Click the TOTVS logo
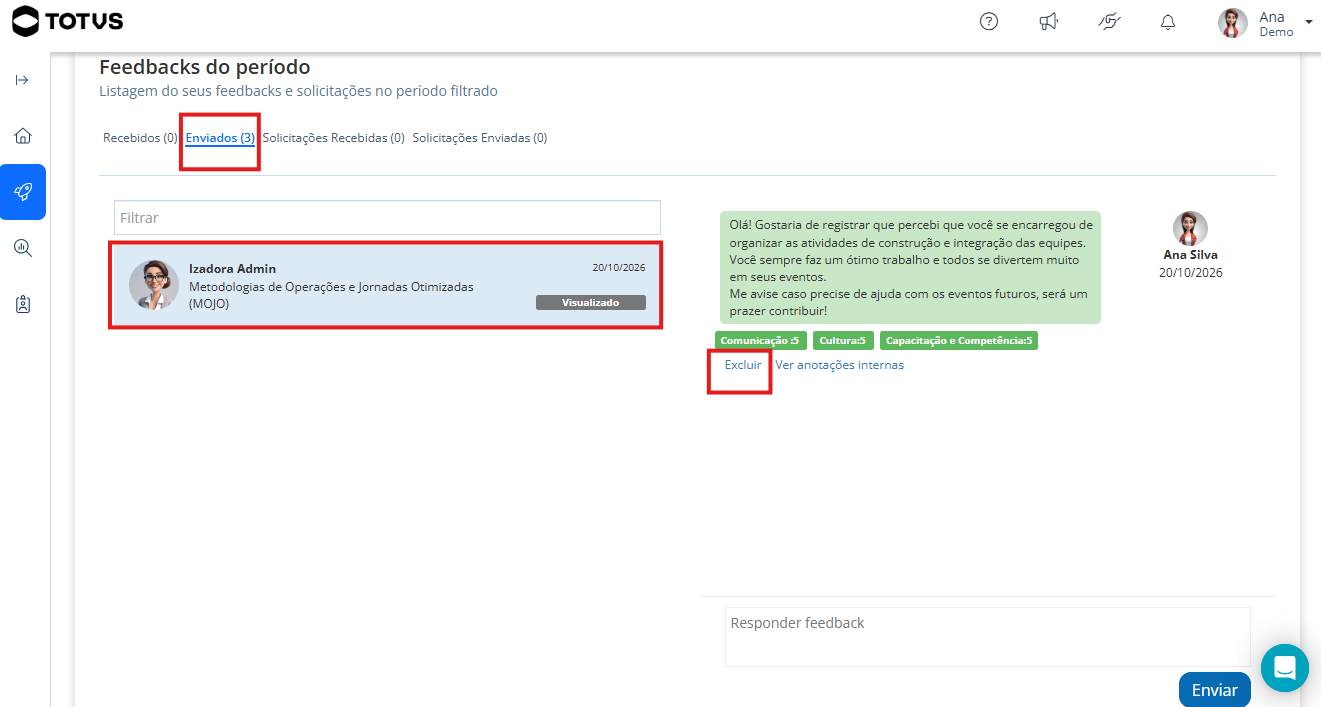The image size is (1321, 707). 68,20
